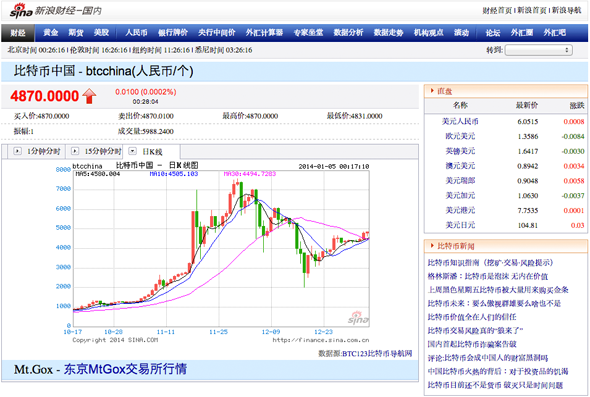Open the 美元瑞郎 currency pair link
This screenshot has height=397, width=590.
pos(460,181)
